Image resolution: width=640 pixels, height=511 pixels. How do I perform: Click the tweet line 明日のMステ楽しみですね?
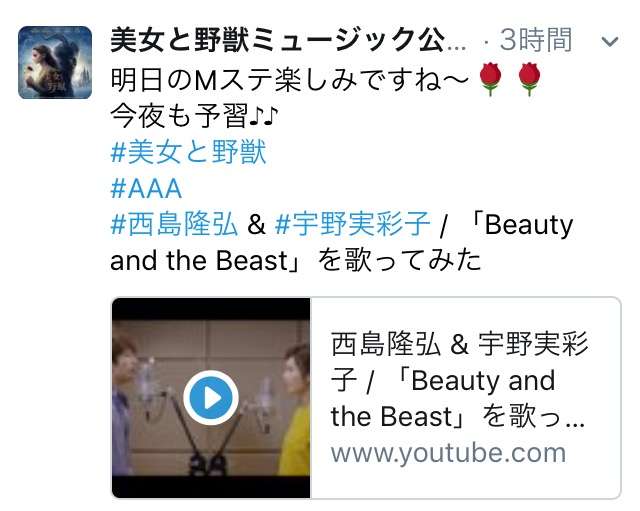click(289, 79)
